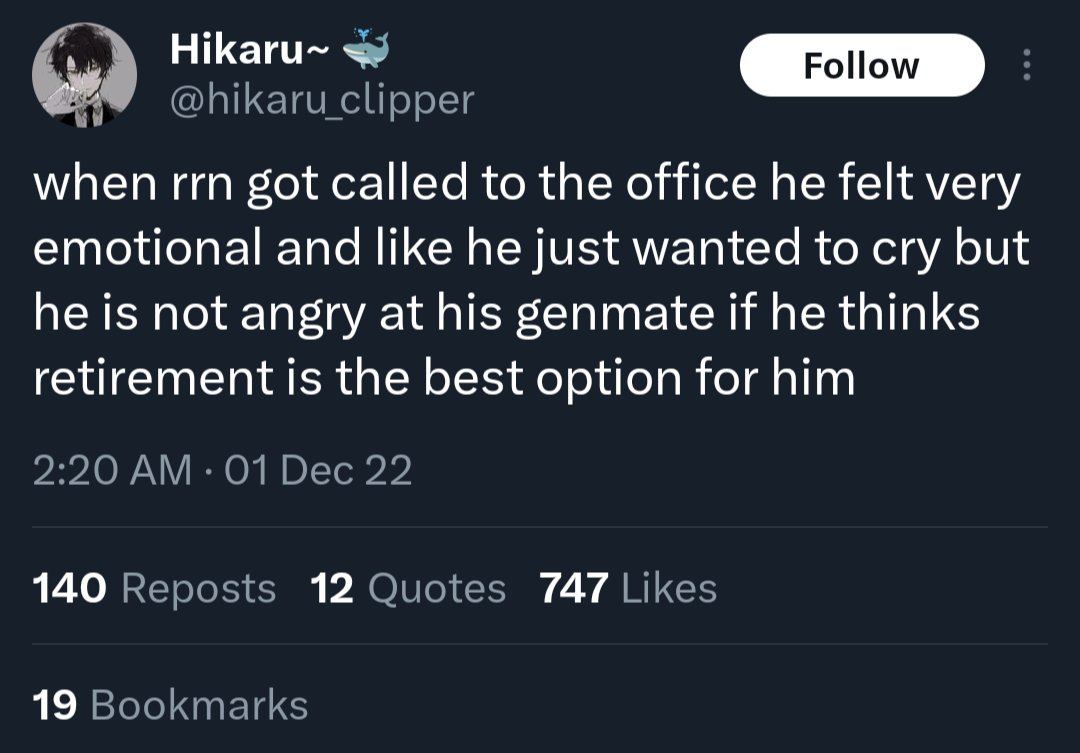Click the whale emoji beside Hikaru's name
Image resolution: width=1080 pixels, height=753 pixels.
(x=364, y=49)
